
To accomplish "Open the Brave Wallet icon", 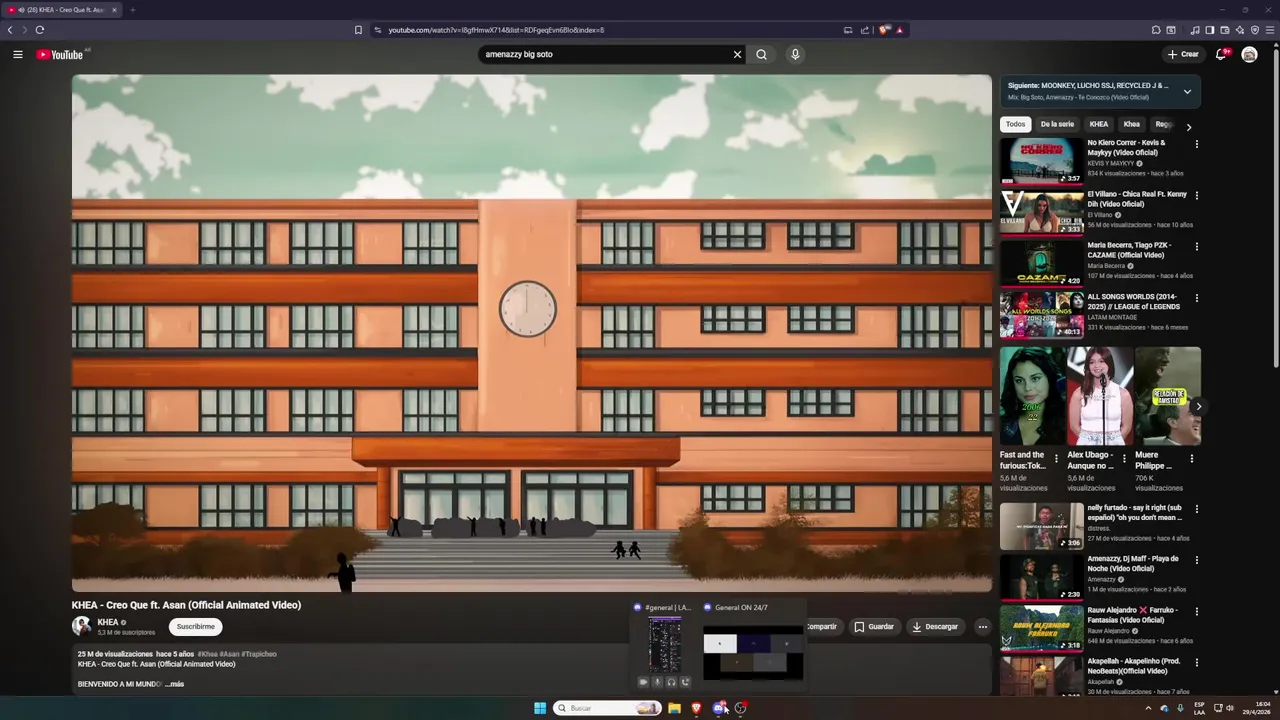I will (1224, 30).
